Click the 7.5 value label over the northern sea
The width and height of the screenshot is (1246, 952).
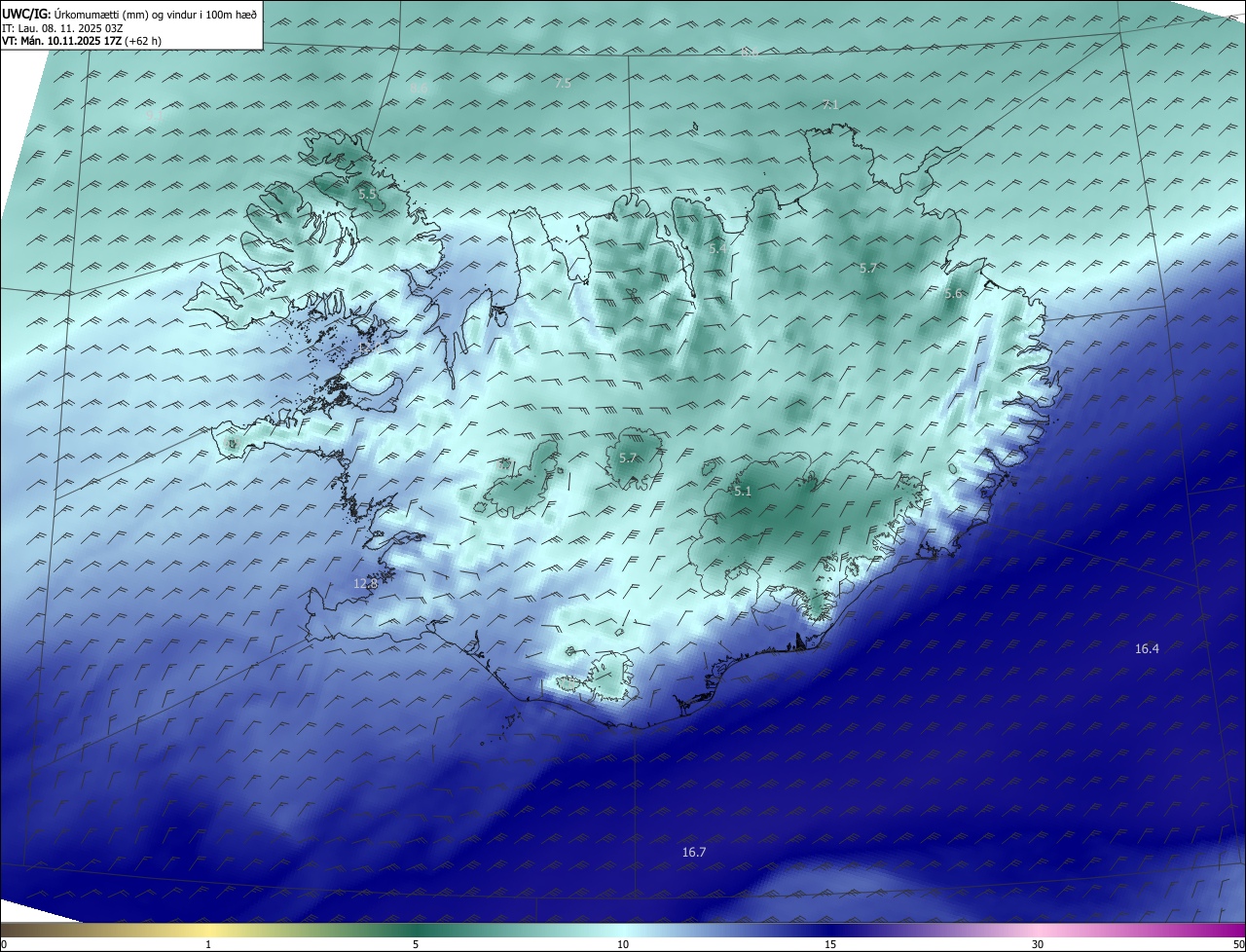[x=563, y=84]
